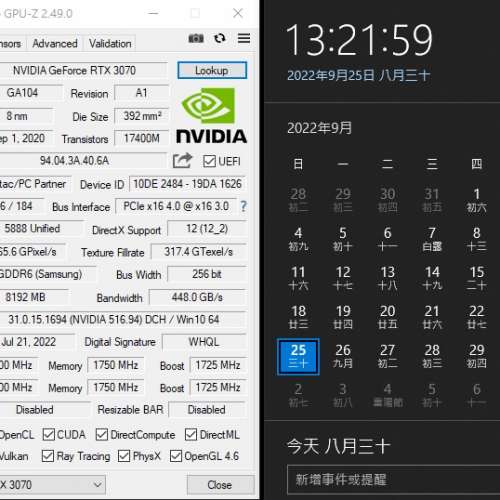The height and width of the screenshot is (500, 500).
Task: Click the Transistors value 17400M
Action: pos(142,138)
